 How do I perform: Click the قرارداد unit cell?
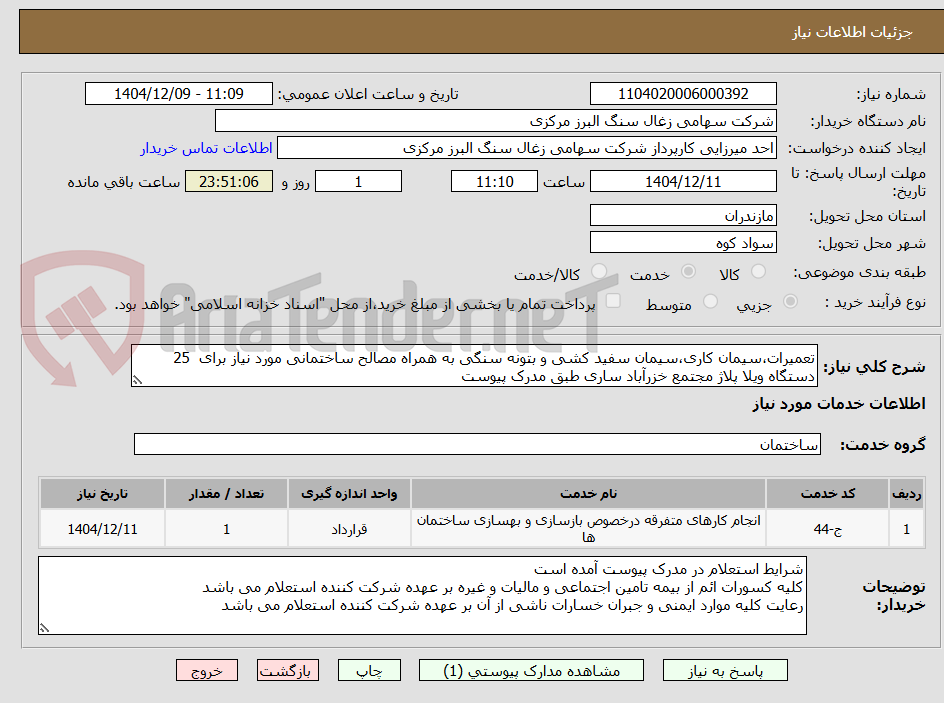(349, 528)
